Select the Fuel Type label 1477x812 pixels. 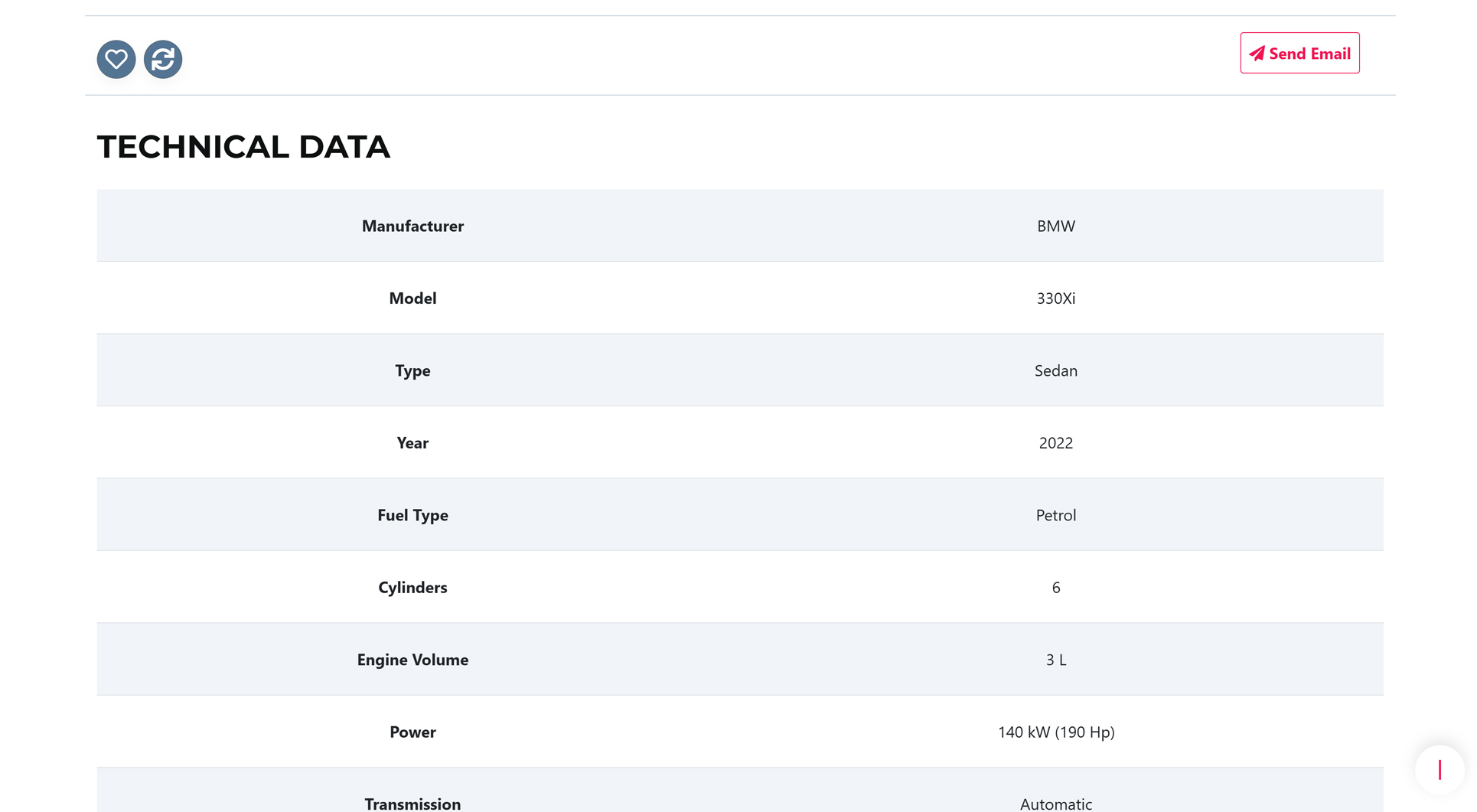coord(412,515)
